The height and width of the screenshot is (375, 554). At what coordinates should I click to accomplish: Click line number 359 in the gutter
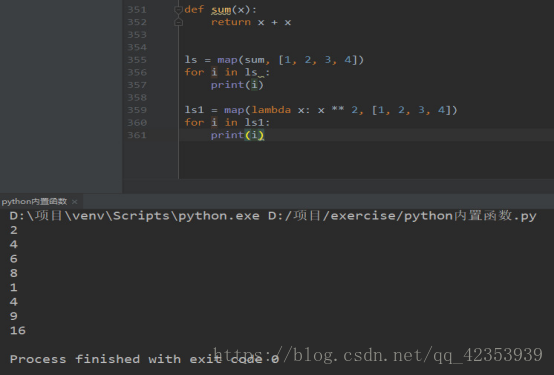click(137, 110)
